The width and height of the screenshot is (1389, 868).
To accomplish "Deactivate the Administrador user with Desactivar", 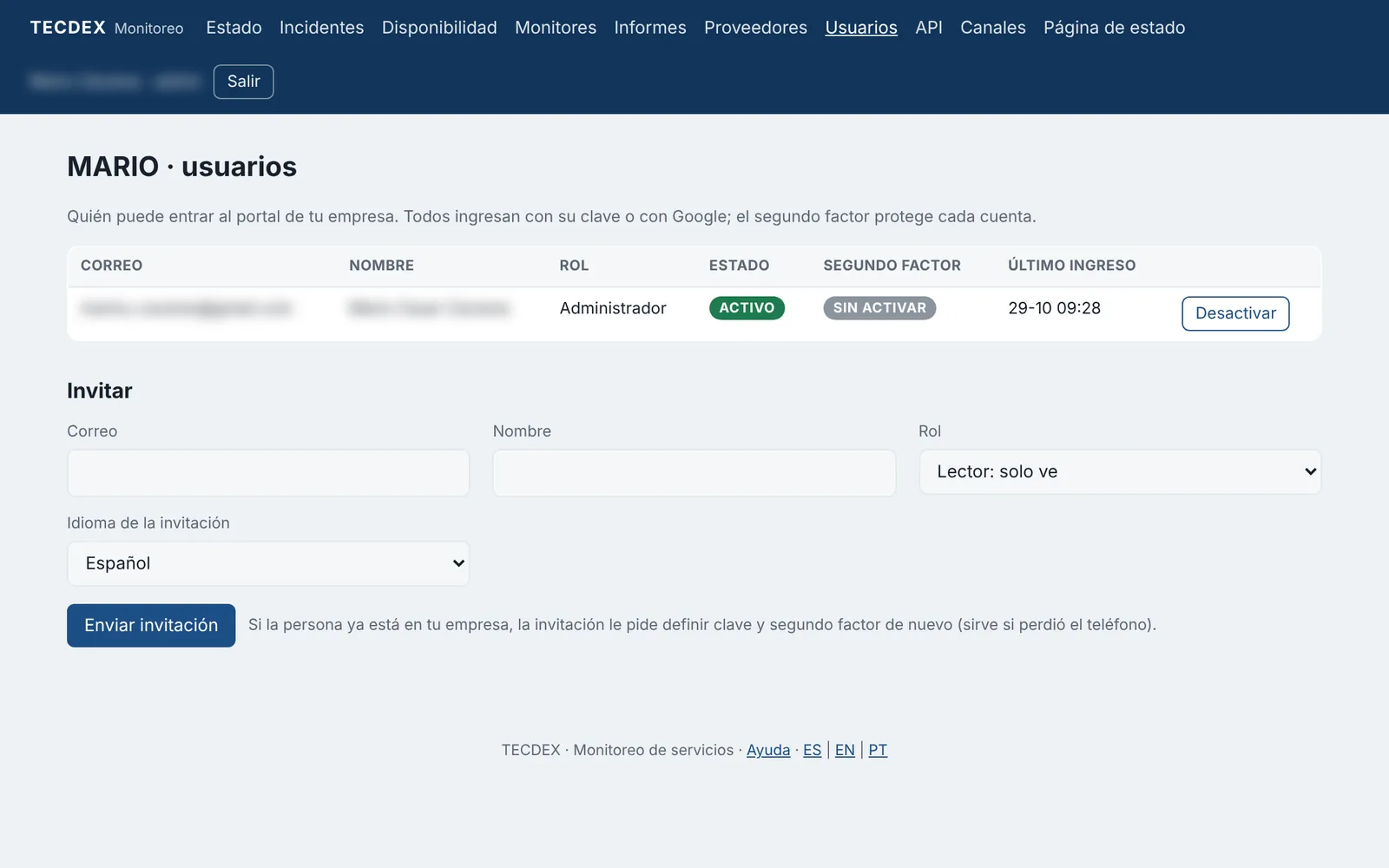I will (1235, 313).
